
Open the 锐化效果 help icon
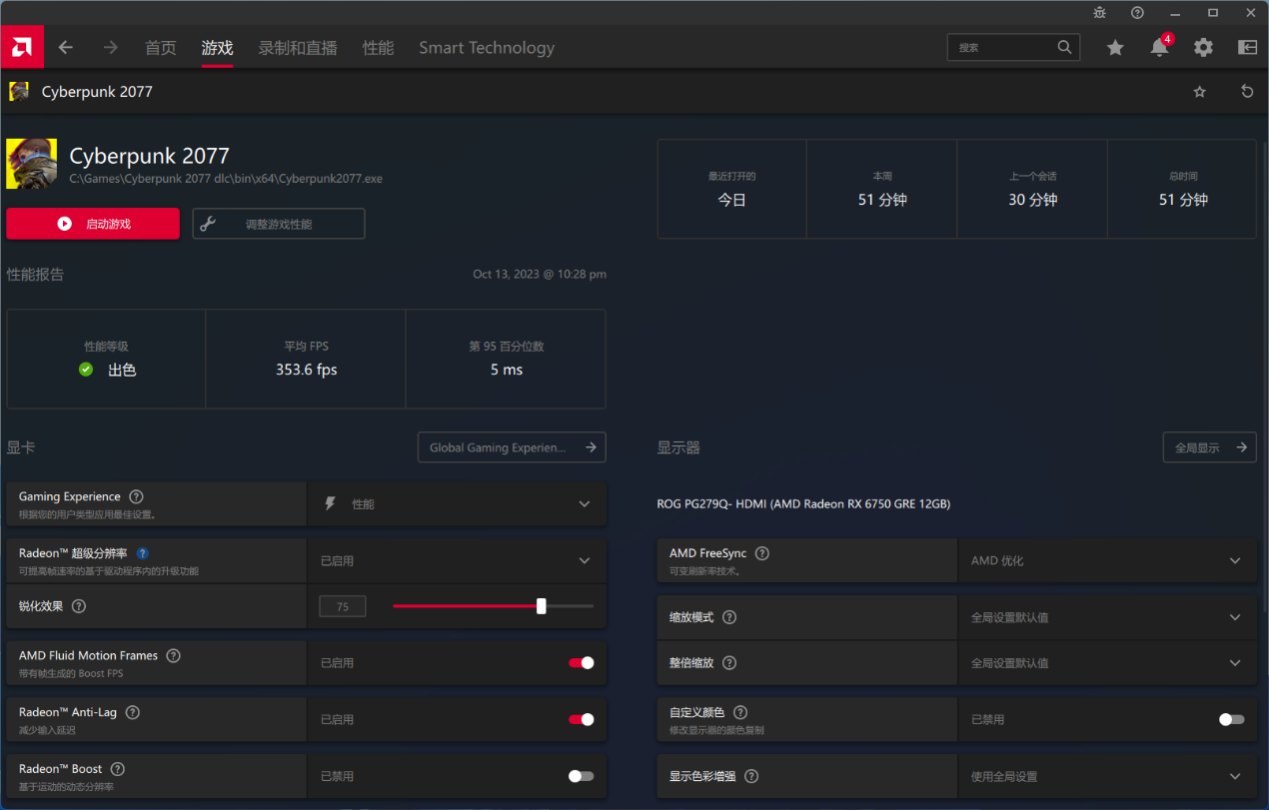[79, 606]
